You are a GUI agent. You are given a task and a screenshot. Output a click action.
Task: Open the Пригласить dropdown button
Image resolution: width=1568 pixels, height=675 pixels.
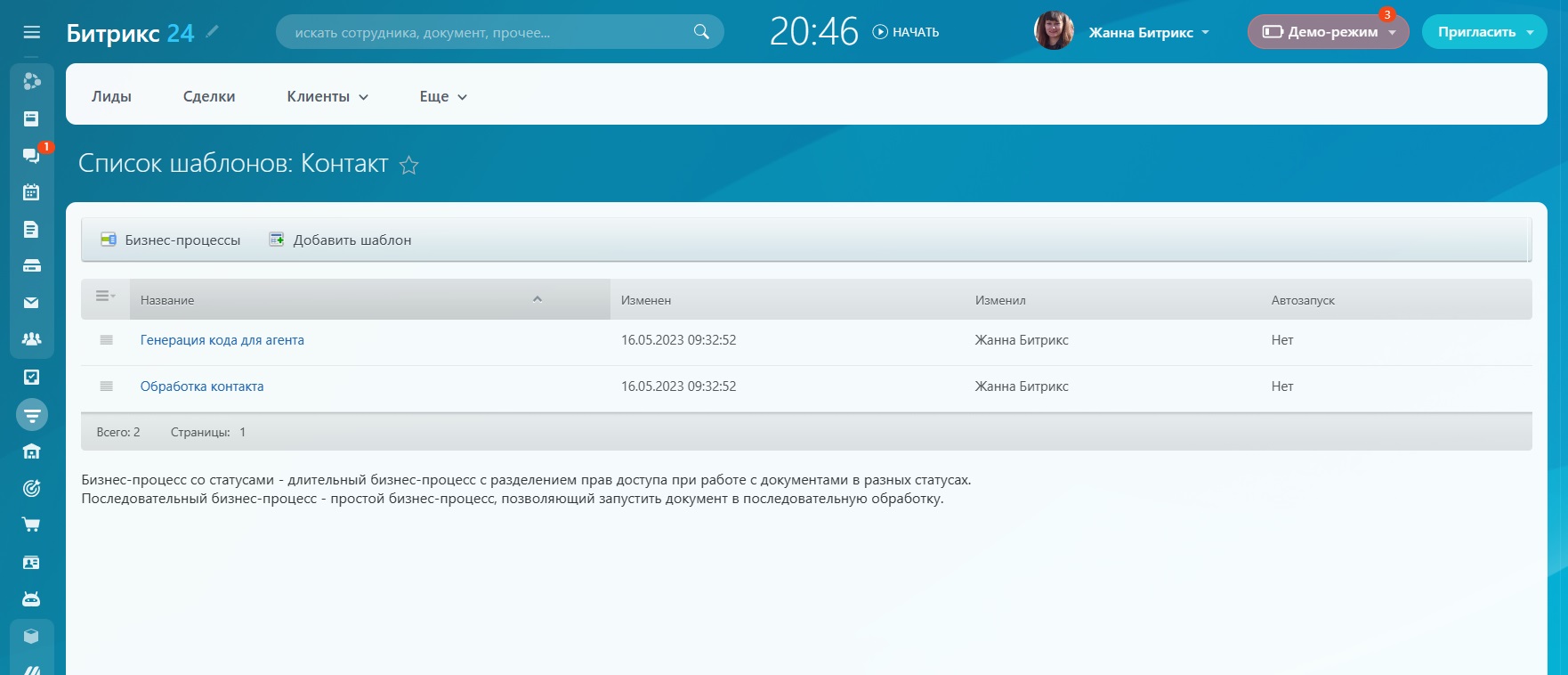pos(1484,32)
